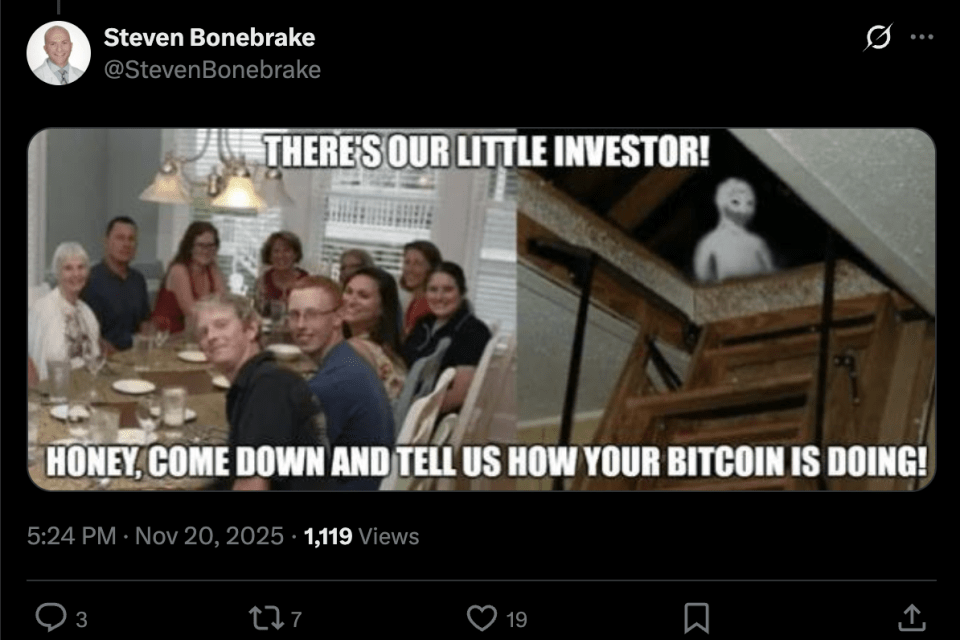
Task: Open the 1,119 view count
Action: tap(328, 536)
